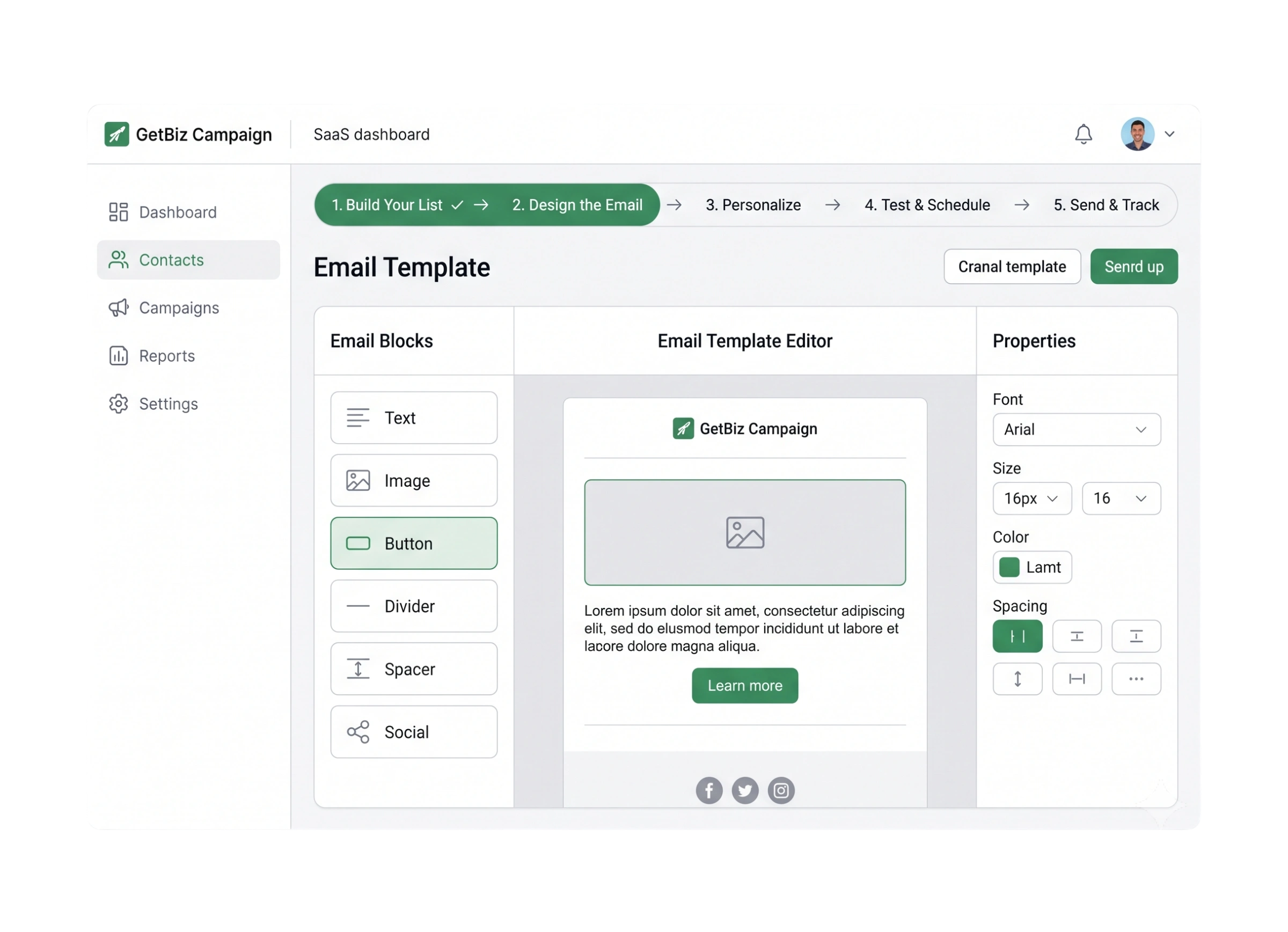Select the Button block
1288x932 pixels.
tap(413, 543)
